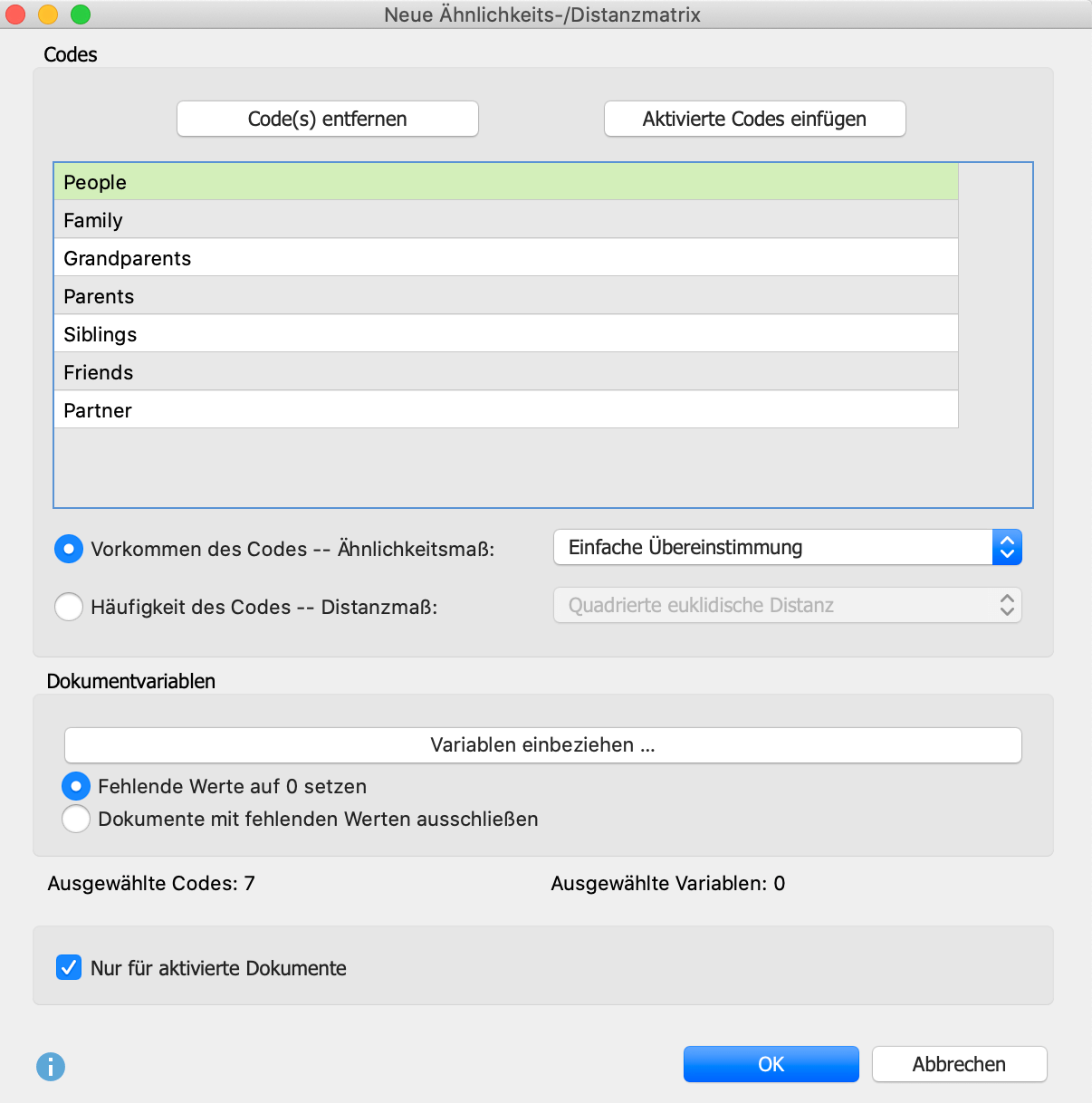Select the 'Grandparents' code row
Screen dimensions: 1092x1103
(505, 258)
